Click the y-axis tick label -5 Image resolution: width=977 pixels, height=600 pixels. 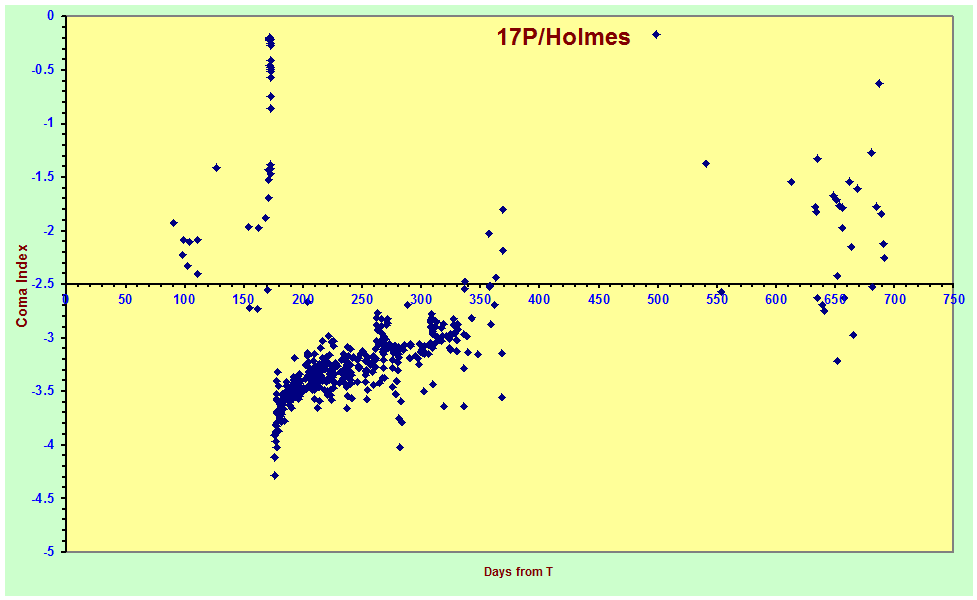(x=49, y=552)
